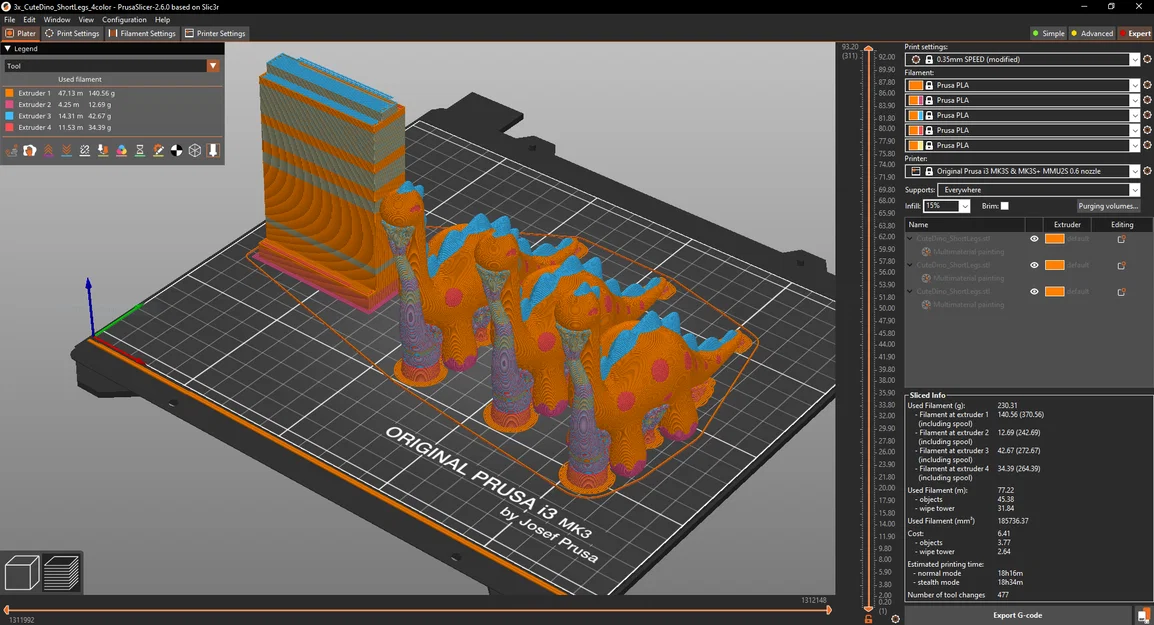Open the File menu
The width and height of the screenshot is (1154, 625).
10,20
